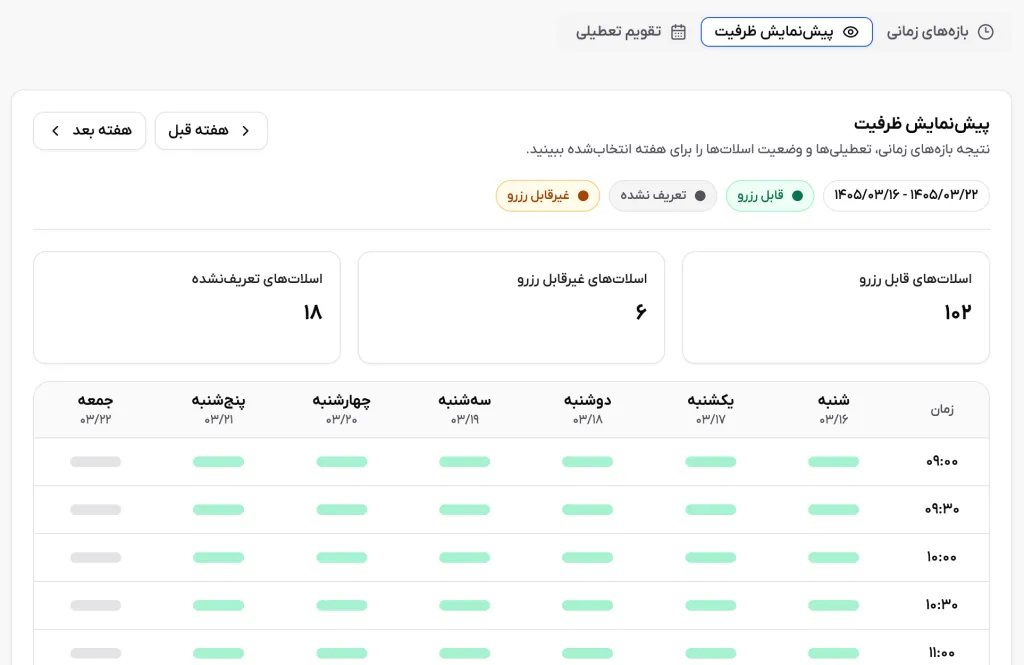This screenshot has width=1024, height=665.
Task: Select the دوشنبه slot at ۱۱:۰۰
Action: (x=588, y=653)
